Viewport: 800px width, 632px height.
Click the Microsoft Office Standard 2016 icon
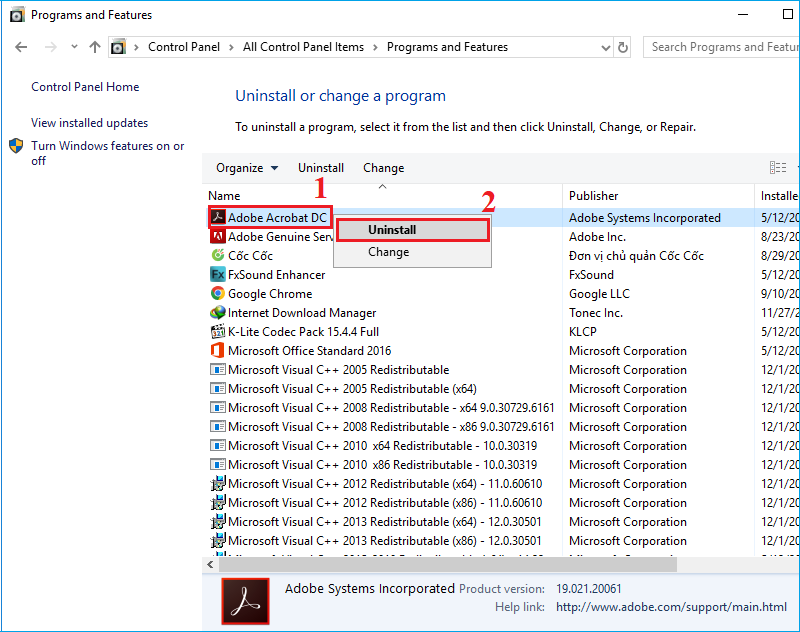point(218,351)
